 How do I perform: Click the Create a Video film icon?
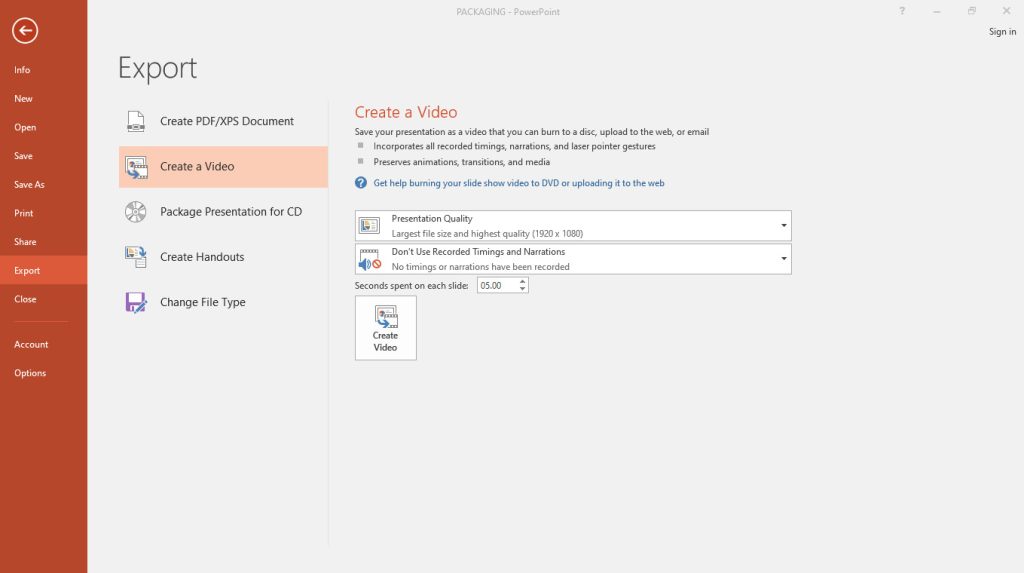click(x=136, y=167)
